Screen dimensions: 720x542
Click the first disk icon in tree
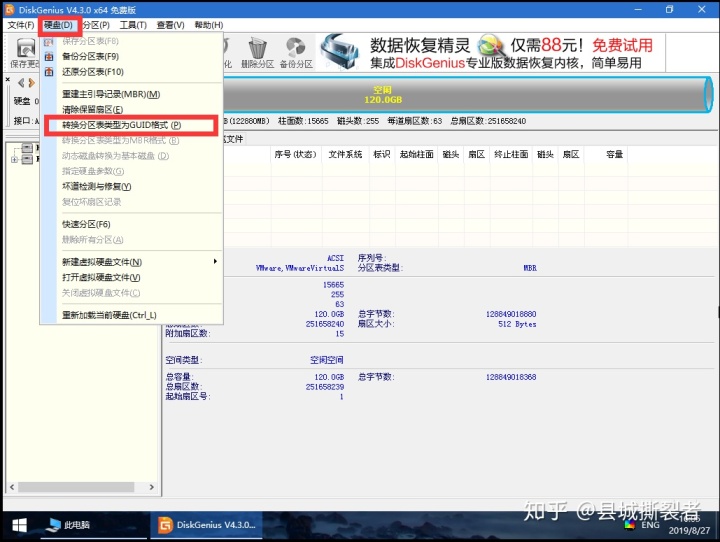[x=28, y=148]
